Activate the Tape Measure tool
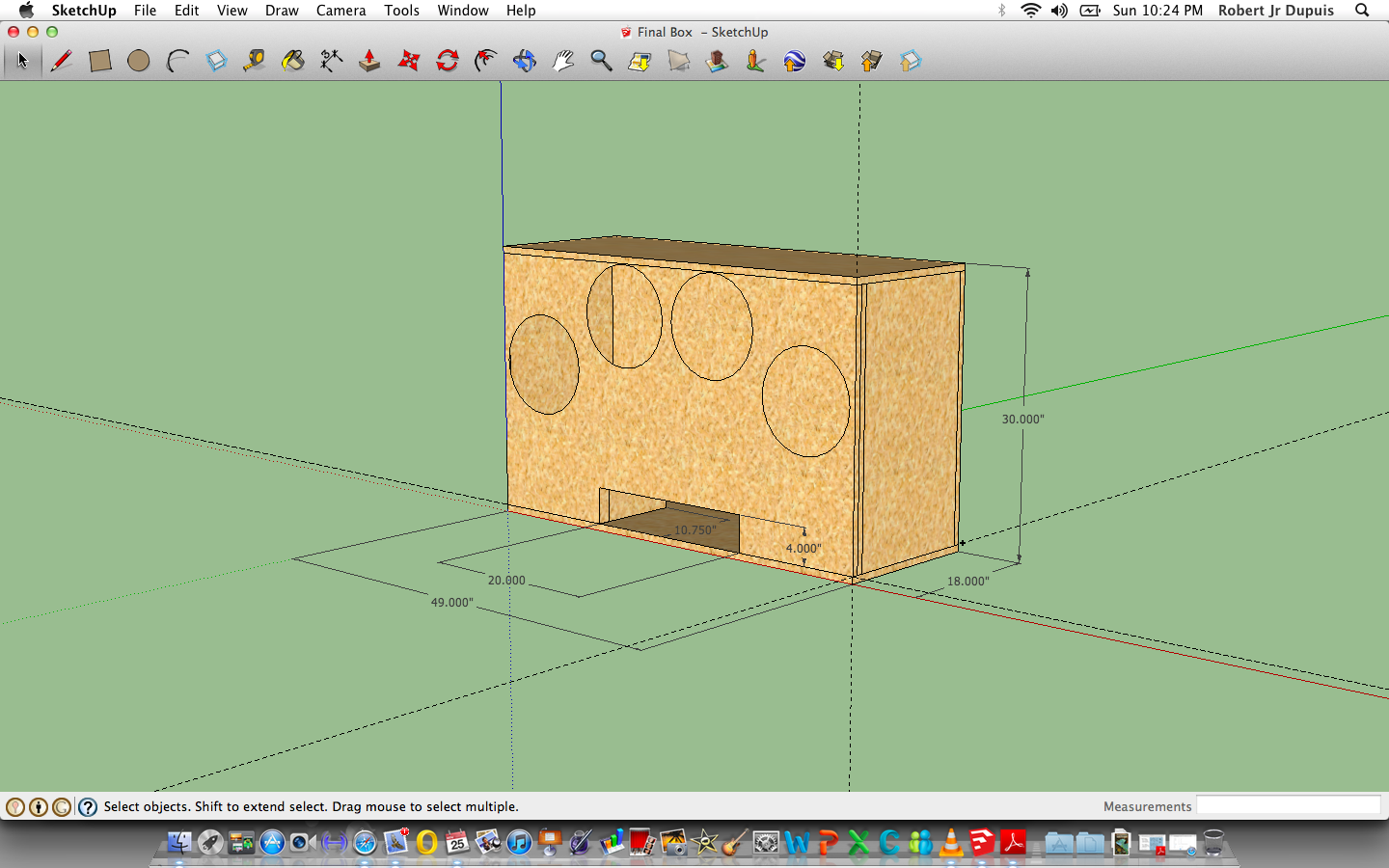Viewport: 1389px width, 868px height. coord(255,62)
